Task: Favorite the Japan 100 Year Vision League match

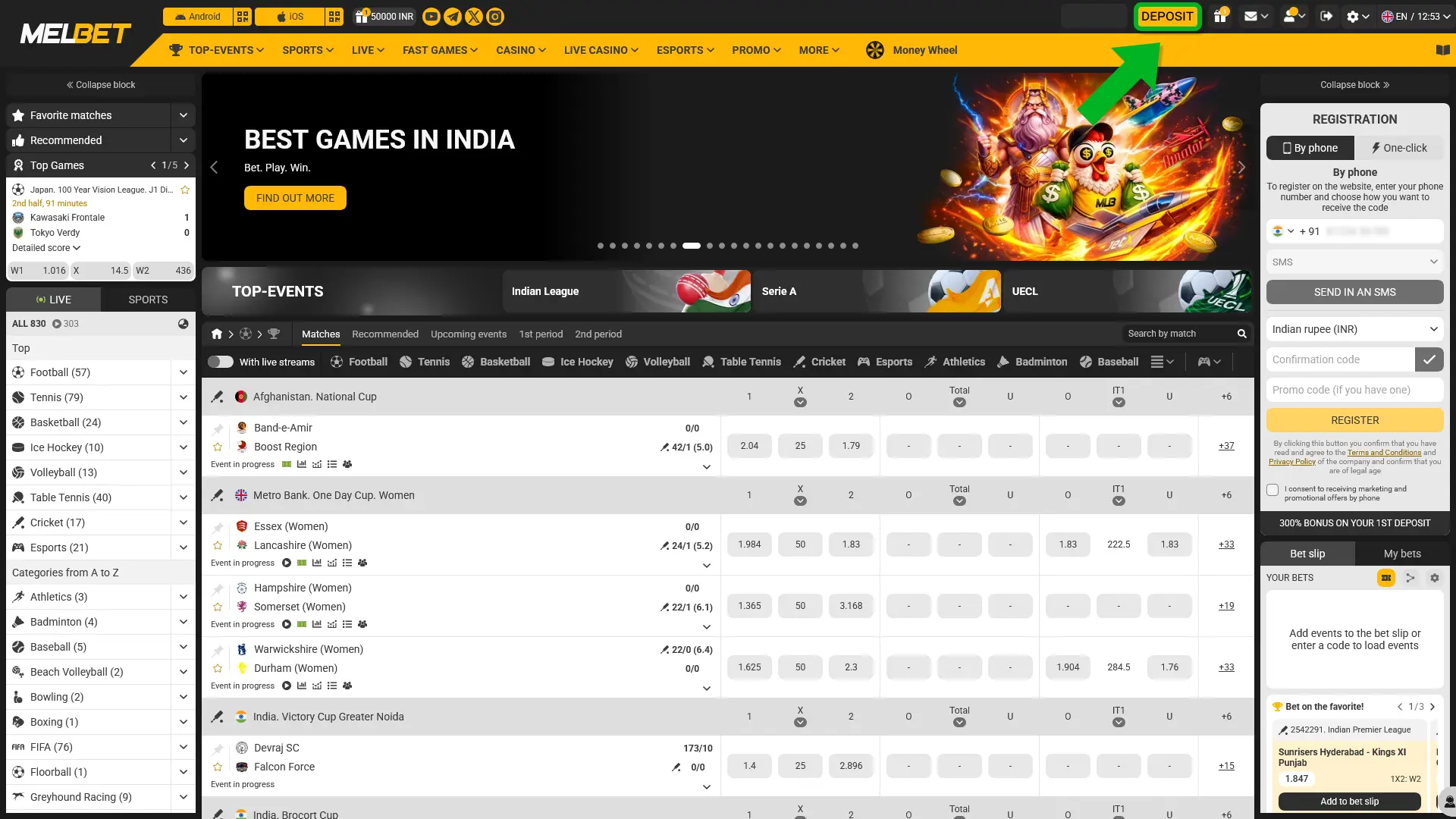Action: click(x=185, y=190)
